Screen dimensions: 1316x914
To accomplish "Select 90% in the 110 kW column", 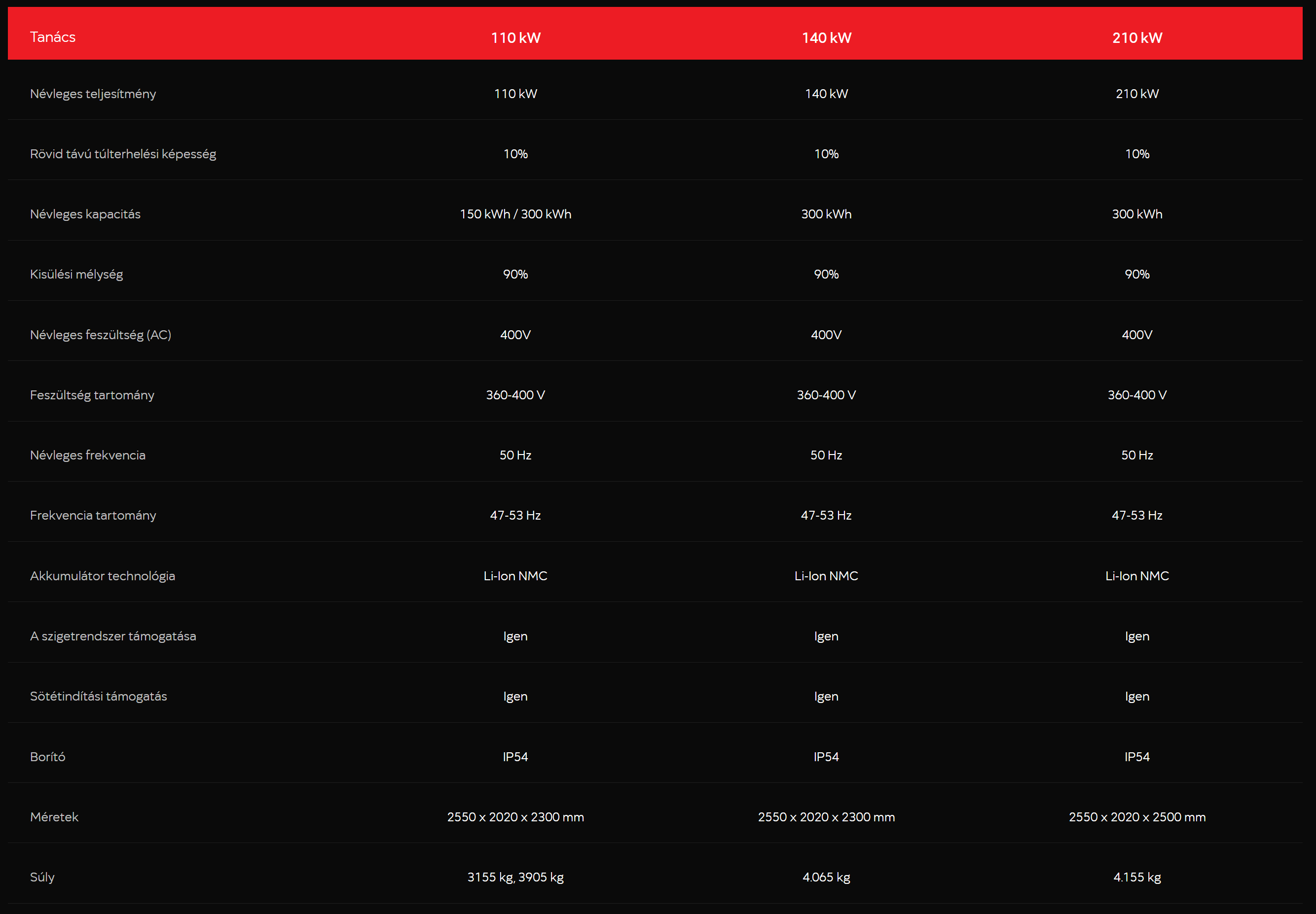I will 515,274.
